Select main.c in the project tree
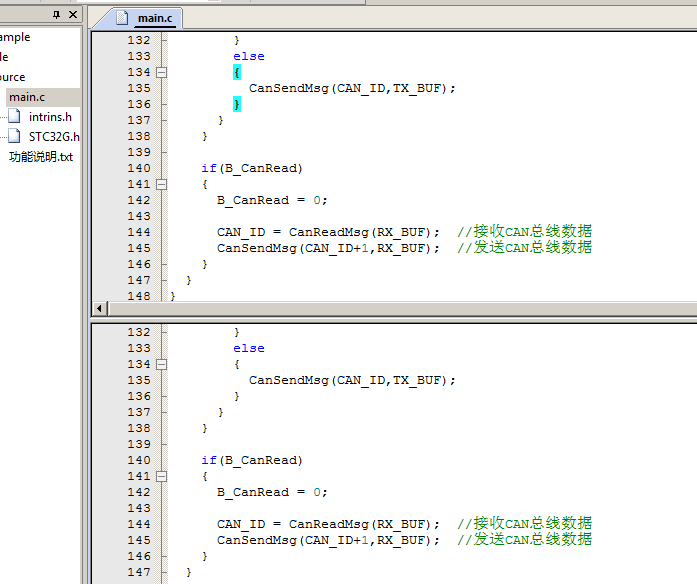The height and width of the screenshot is (584, 697). pyautogui.click(x=27, y=97)
